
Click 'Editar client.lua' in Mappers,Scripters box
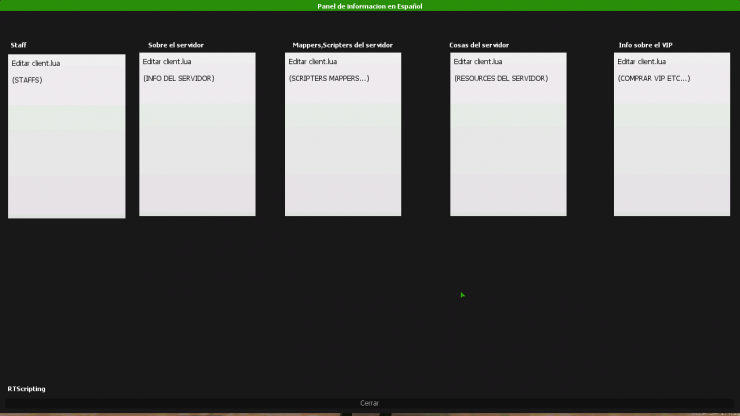coord(313,62)
